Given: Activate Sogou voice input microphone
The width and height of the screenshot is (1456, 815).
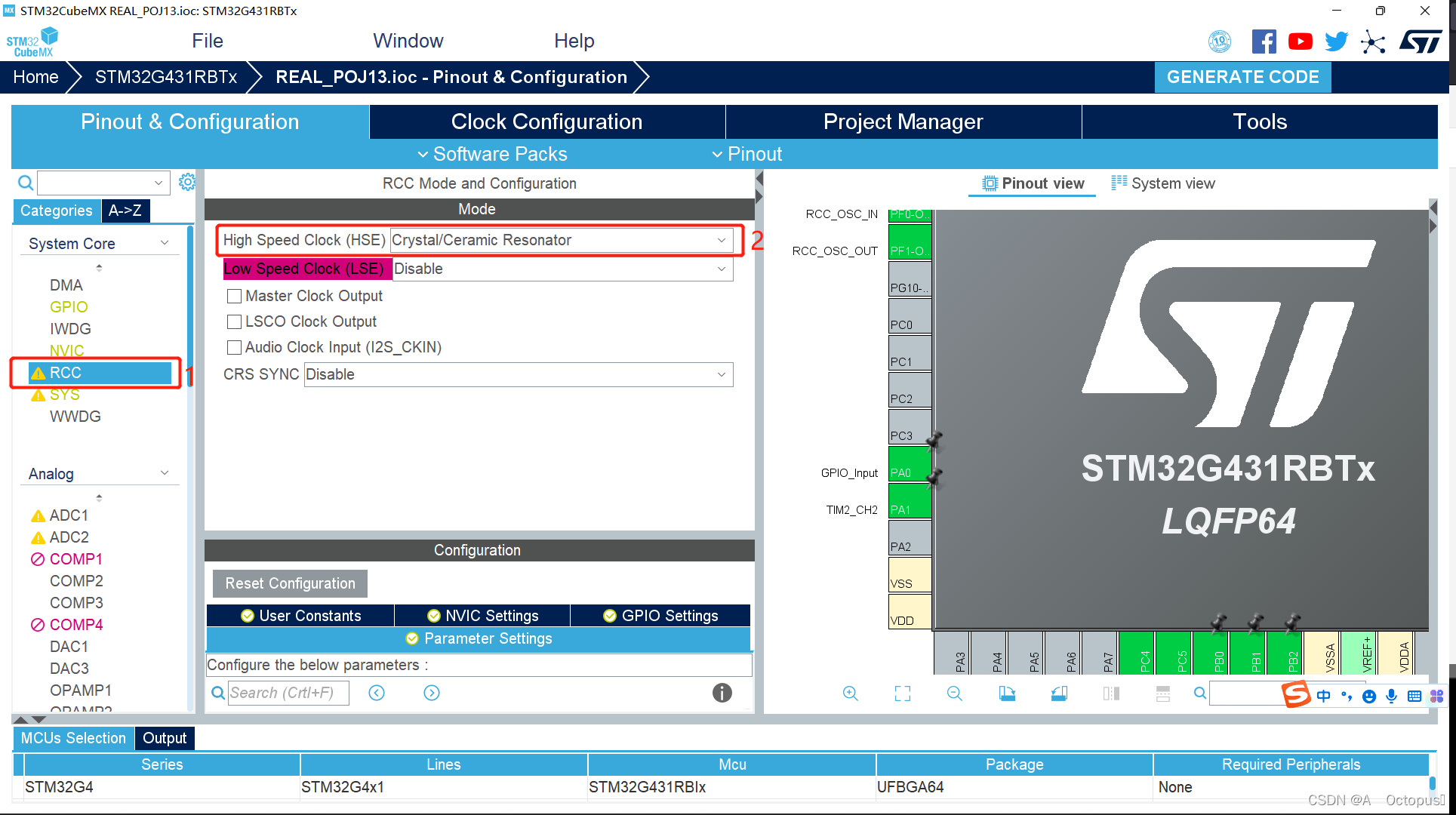Looking at the screenshot, I should [x=1391, y=696].
